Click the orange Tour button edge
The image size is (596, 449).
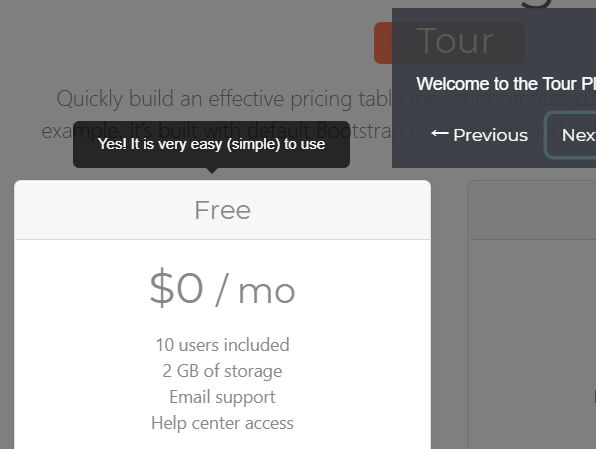tap(383, 43)
